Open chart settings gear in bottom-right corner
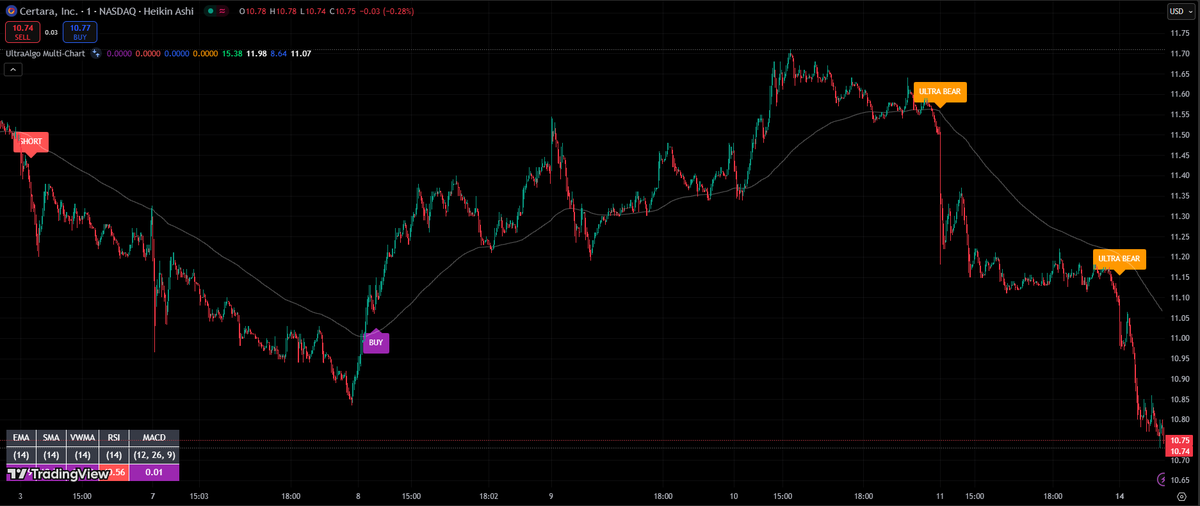The height and width of the screenshot is (506, 1200). (1180, 495)
